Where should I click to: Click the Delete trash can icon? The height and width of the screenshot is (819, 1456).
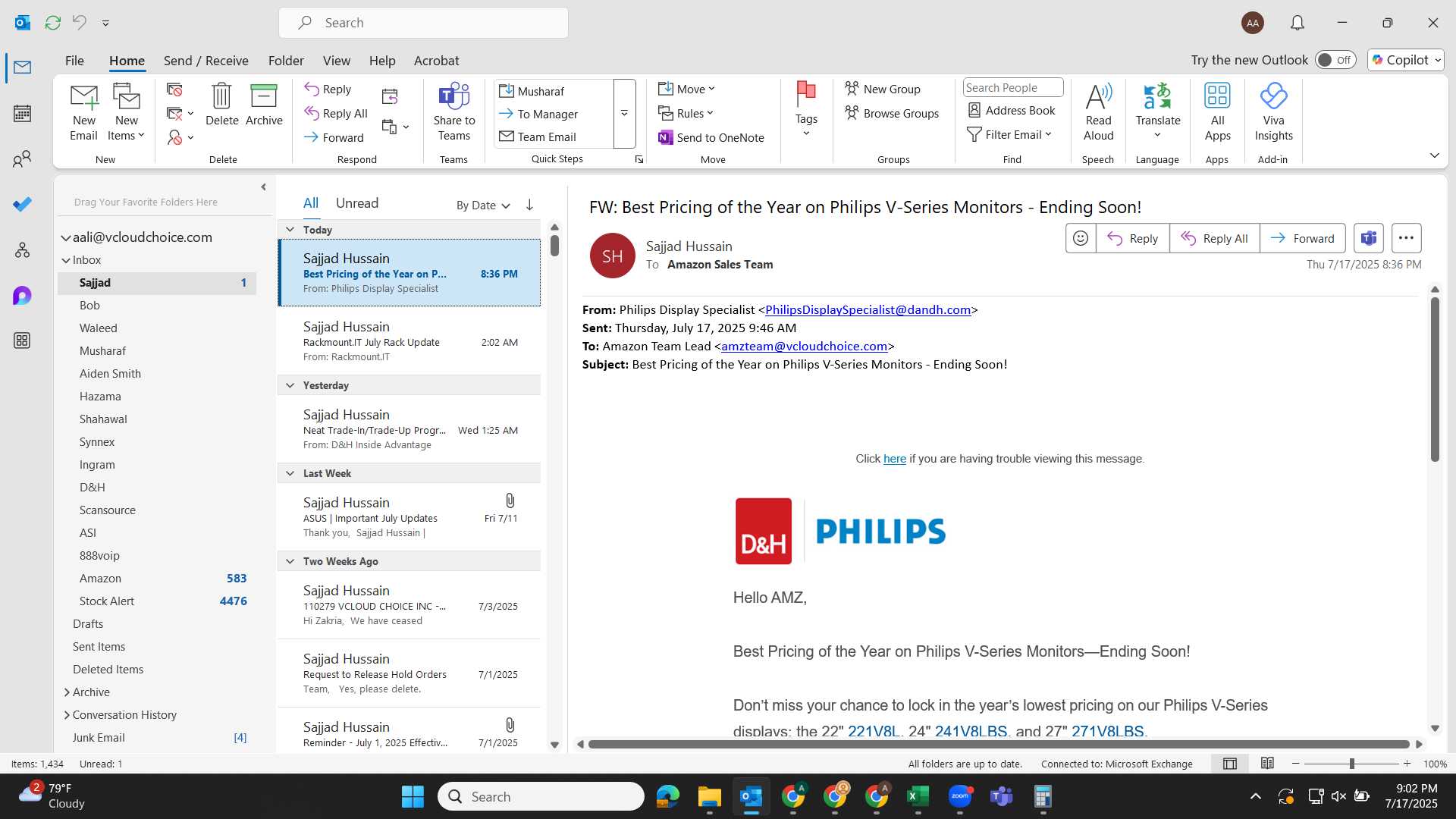[x=221, y=104]
